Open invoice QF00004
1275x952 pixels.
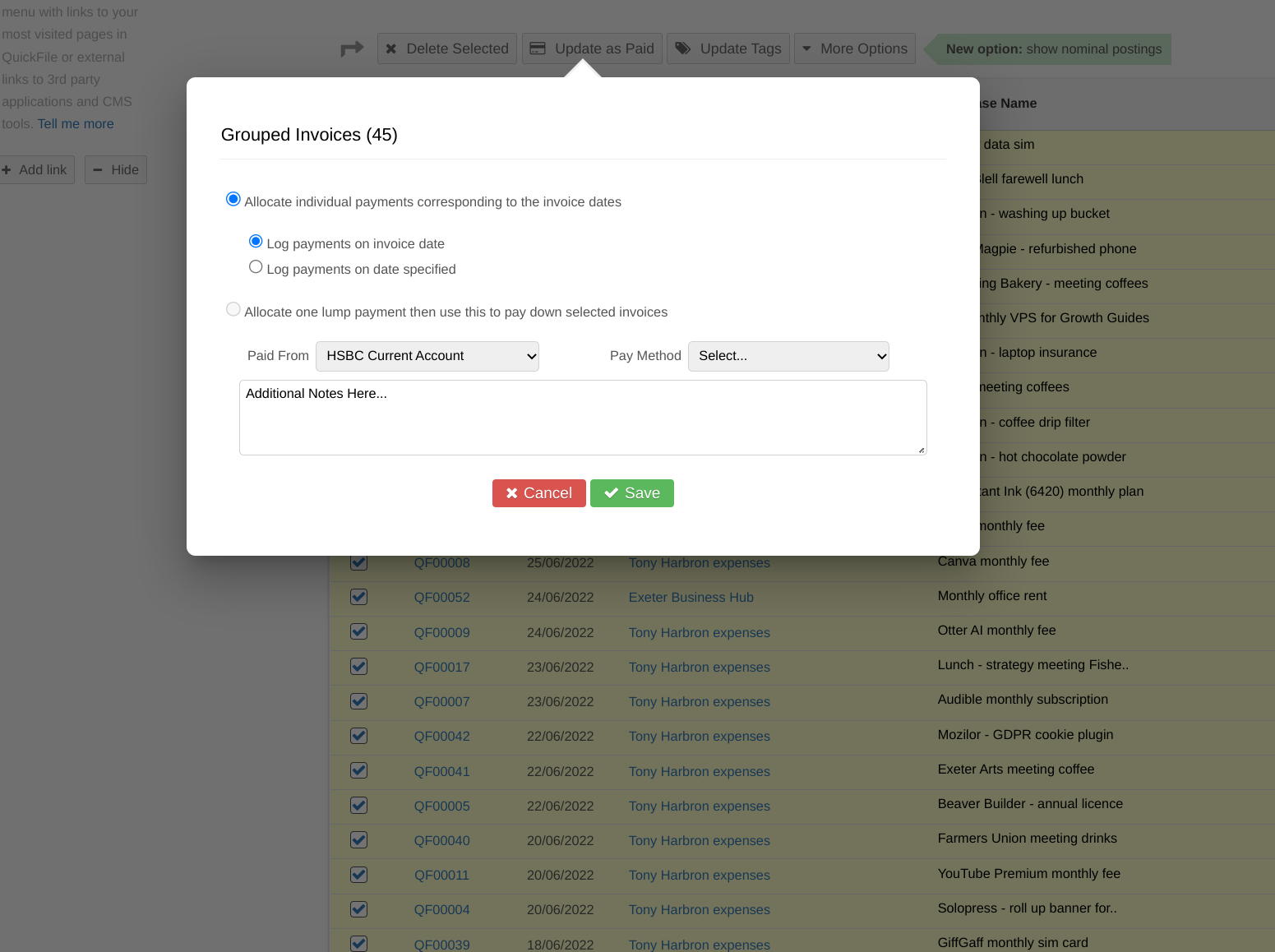(x=442, y=910)
